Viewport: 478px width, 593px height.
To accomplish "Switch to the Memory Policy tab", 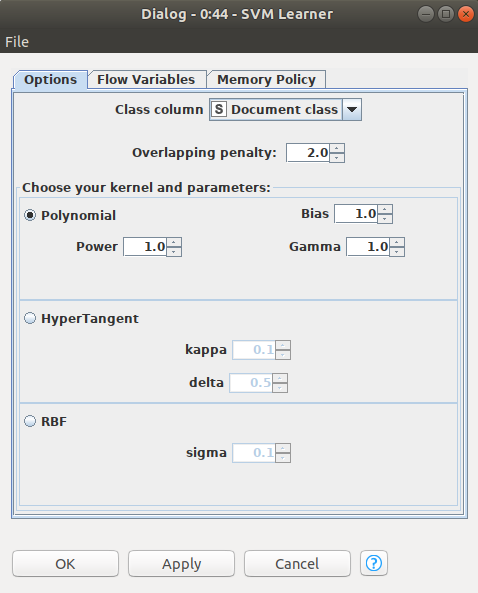I will [x=266, y=79].
